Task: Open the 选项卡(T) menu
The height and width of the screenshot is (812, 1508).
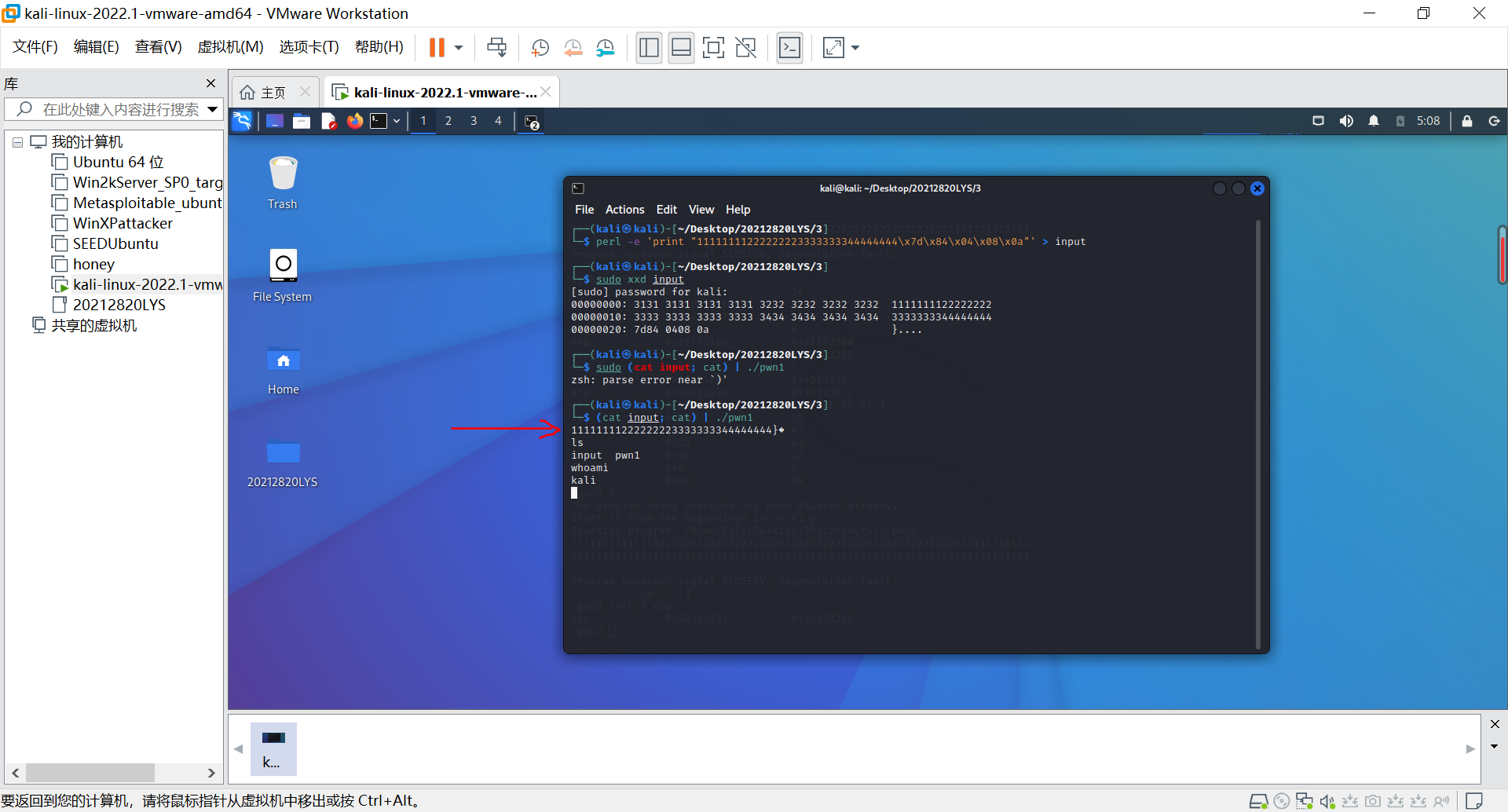Action: click(309, 47)
